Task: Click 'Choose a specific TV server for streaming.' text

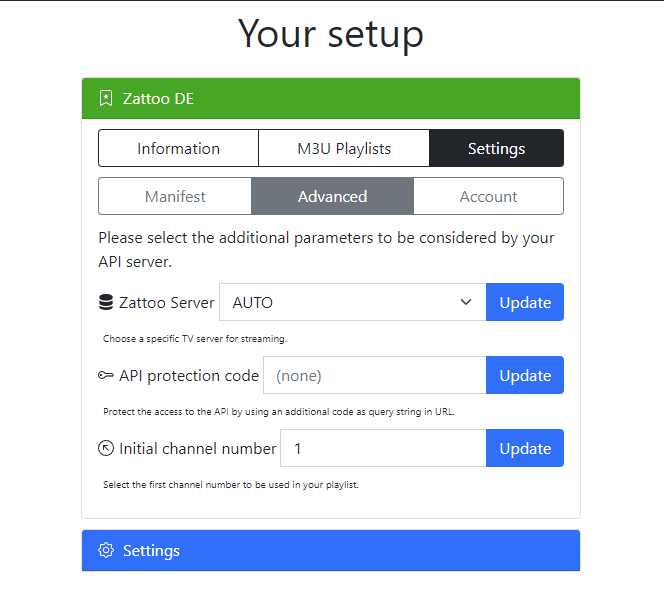Action: [x=195, y=339]
